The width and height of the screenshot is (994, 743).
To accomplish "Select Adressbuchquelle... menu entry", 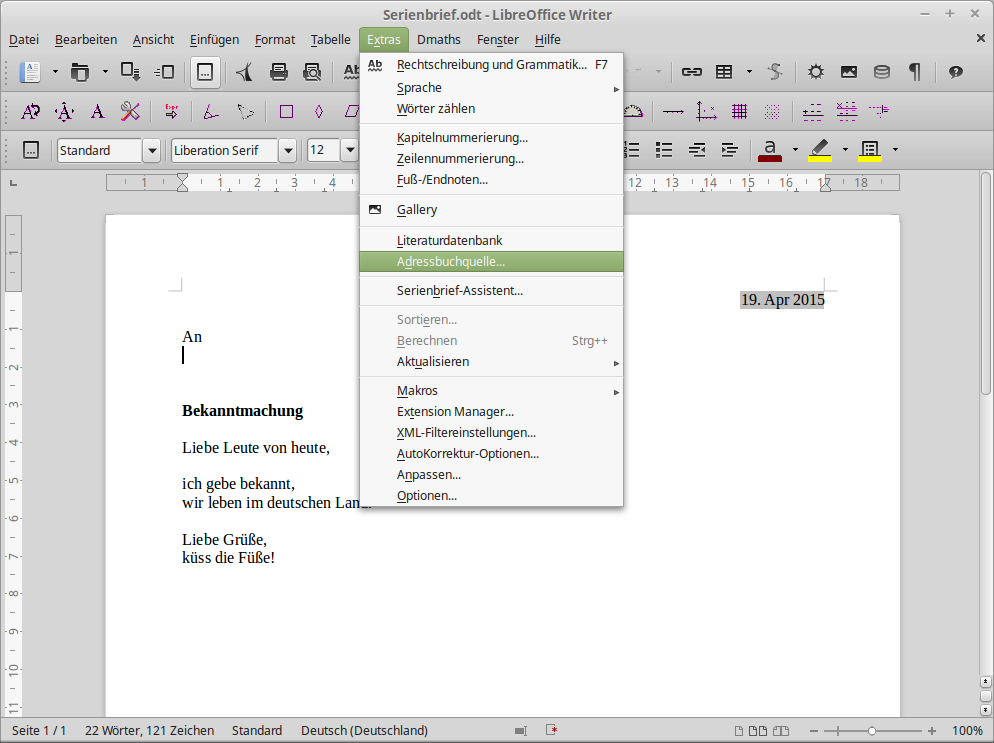I will (x=450, y=261).
